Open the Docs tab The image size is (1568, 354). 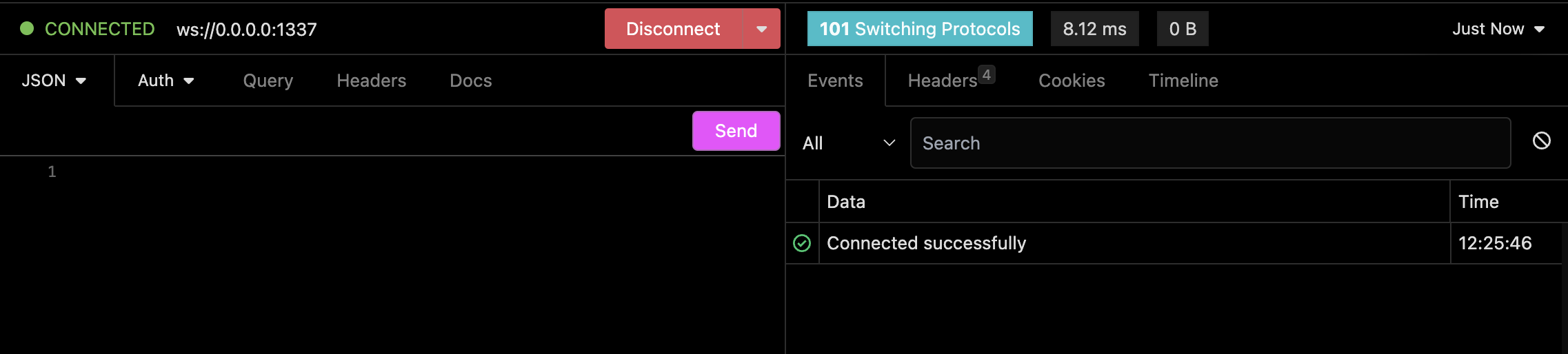[x=471, y=81]
